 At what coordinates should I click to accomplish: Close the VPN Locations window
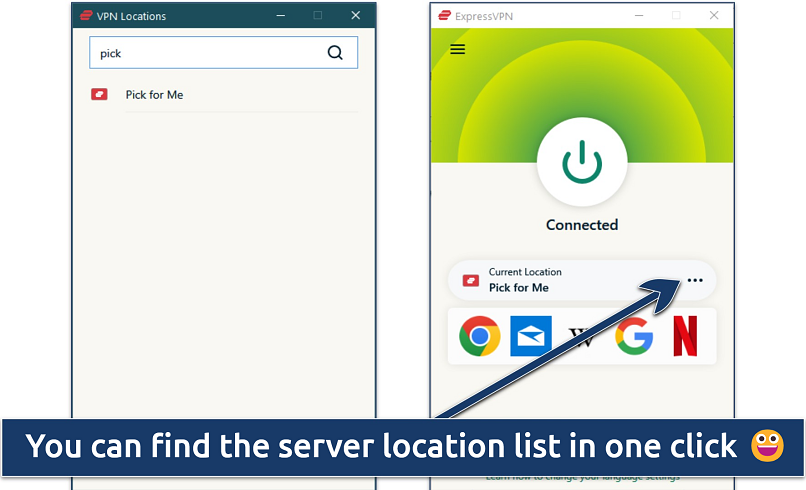click(x=356, y=15)
